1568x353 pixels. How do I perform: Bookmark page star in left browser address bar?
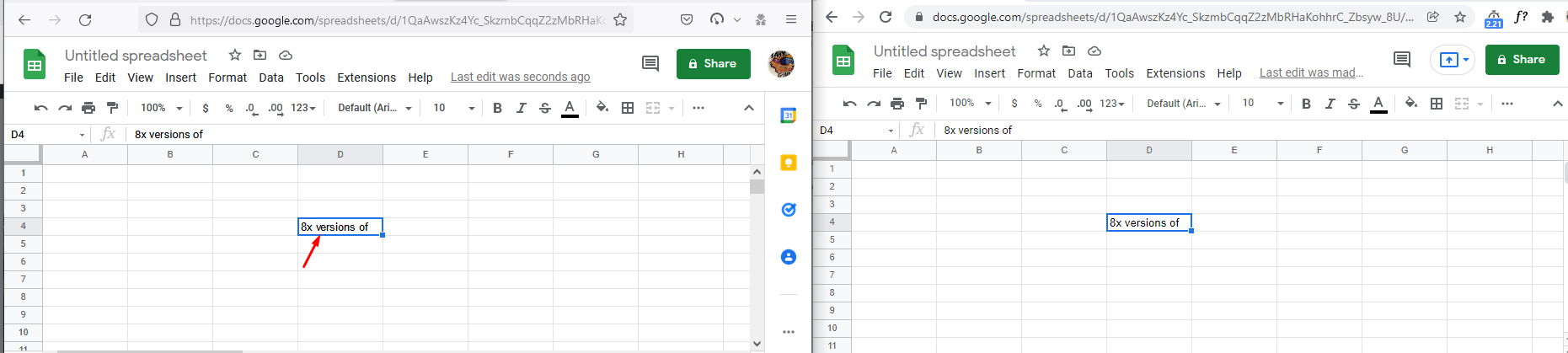click(620, 19)
